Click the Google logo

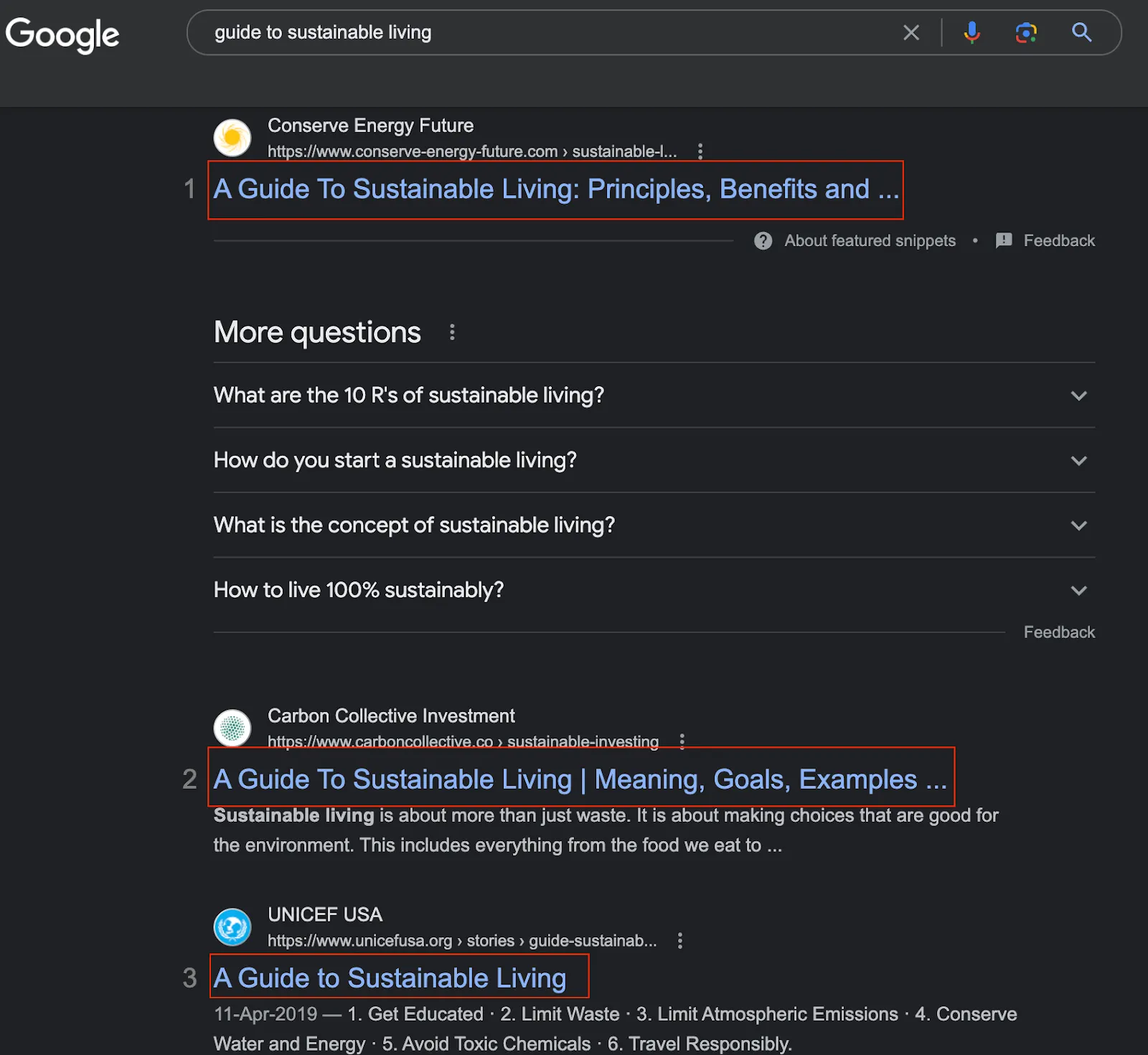[62, 34]
